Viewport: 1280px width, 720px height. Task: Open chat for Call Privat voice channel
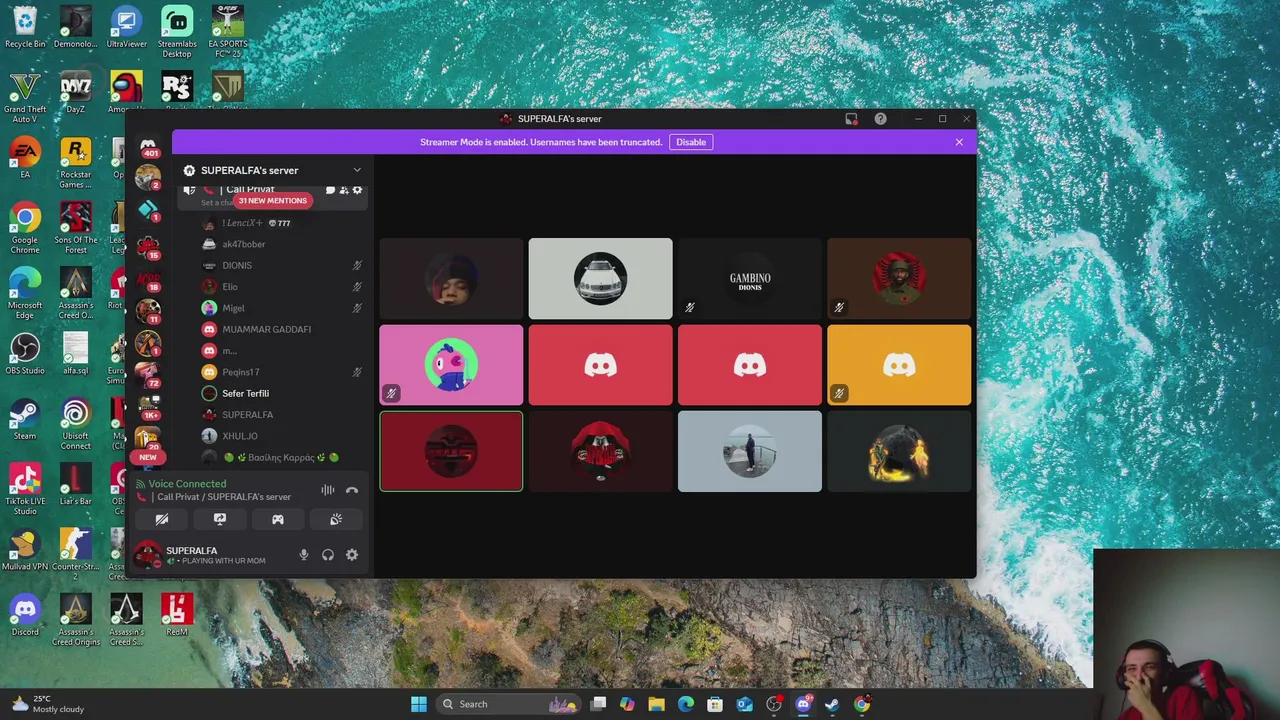pyautogui.click(x=330, y=190)
